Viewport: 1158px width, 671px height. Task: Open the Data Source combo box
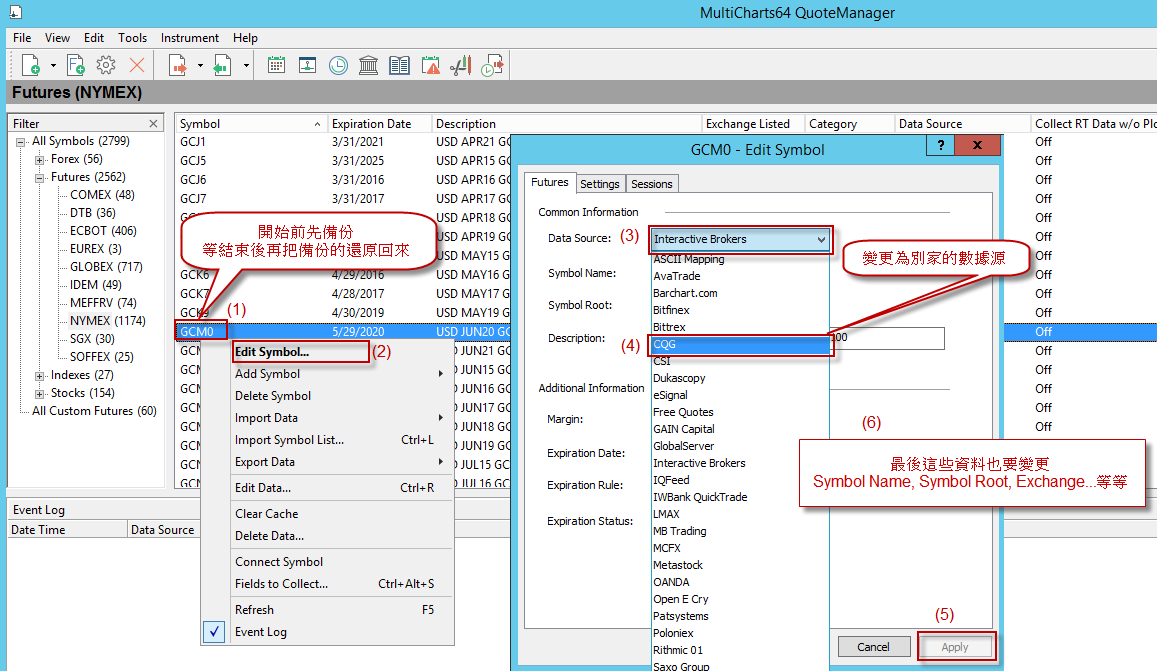click(740, 239)
